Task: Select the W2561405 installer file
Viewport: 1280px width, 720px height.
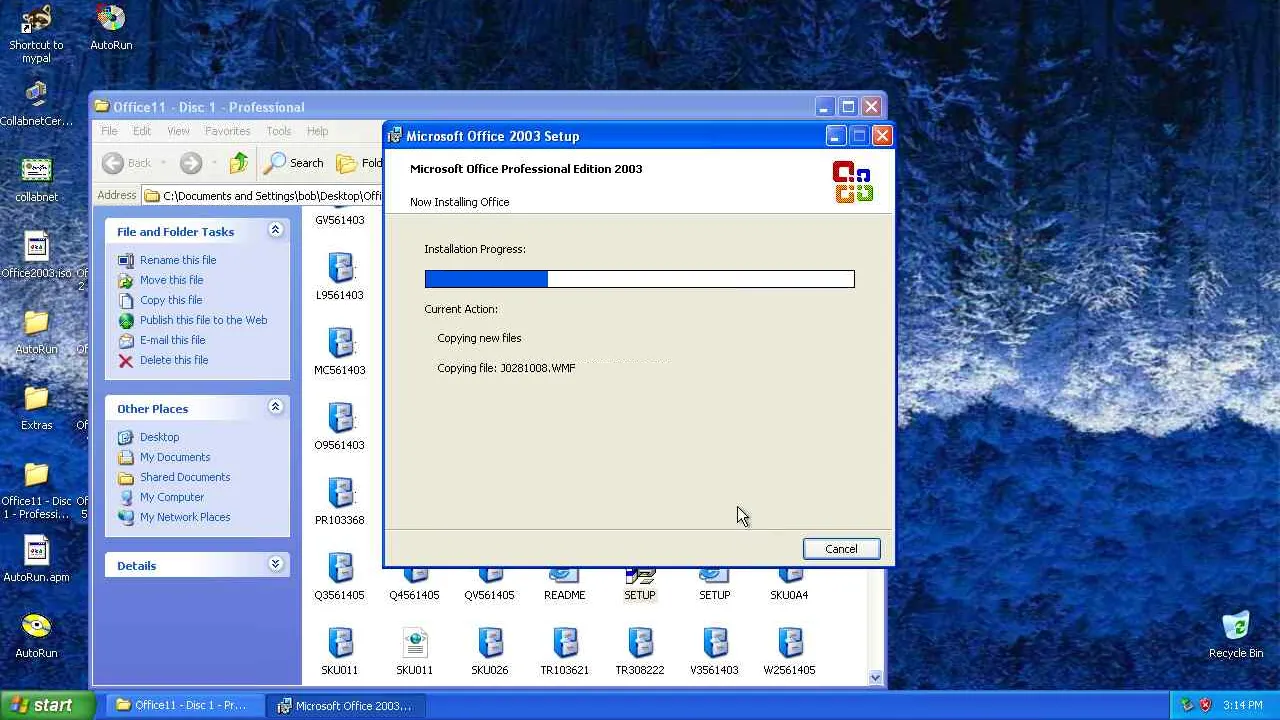Action: pyautogui.click(x=790, y=652)
